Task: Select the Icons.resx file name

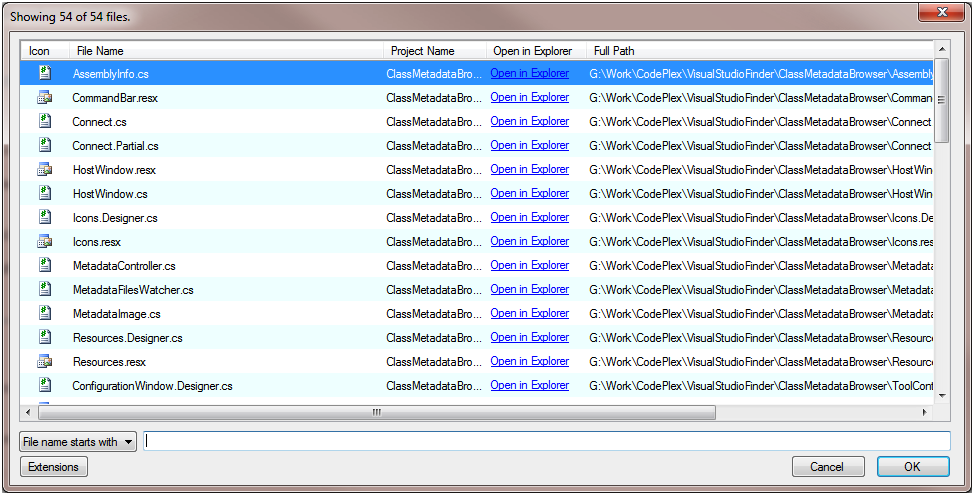Action: coord(97,243)
